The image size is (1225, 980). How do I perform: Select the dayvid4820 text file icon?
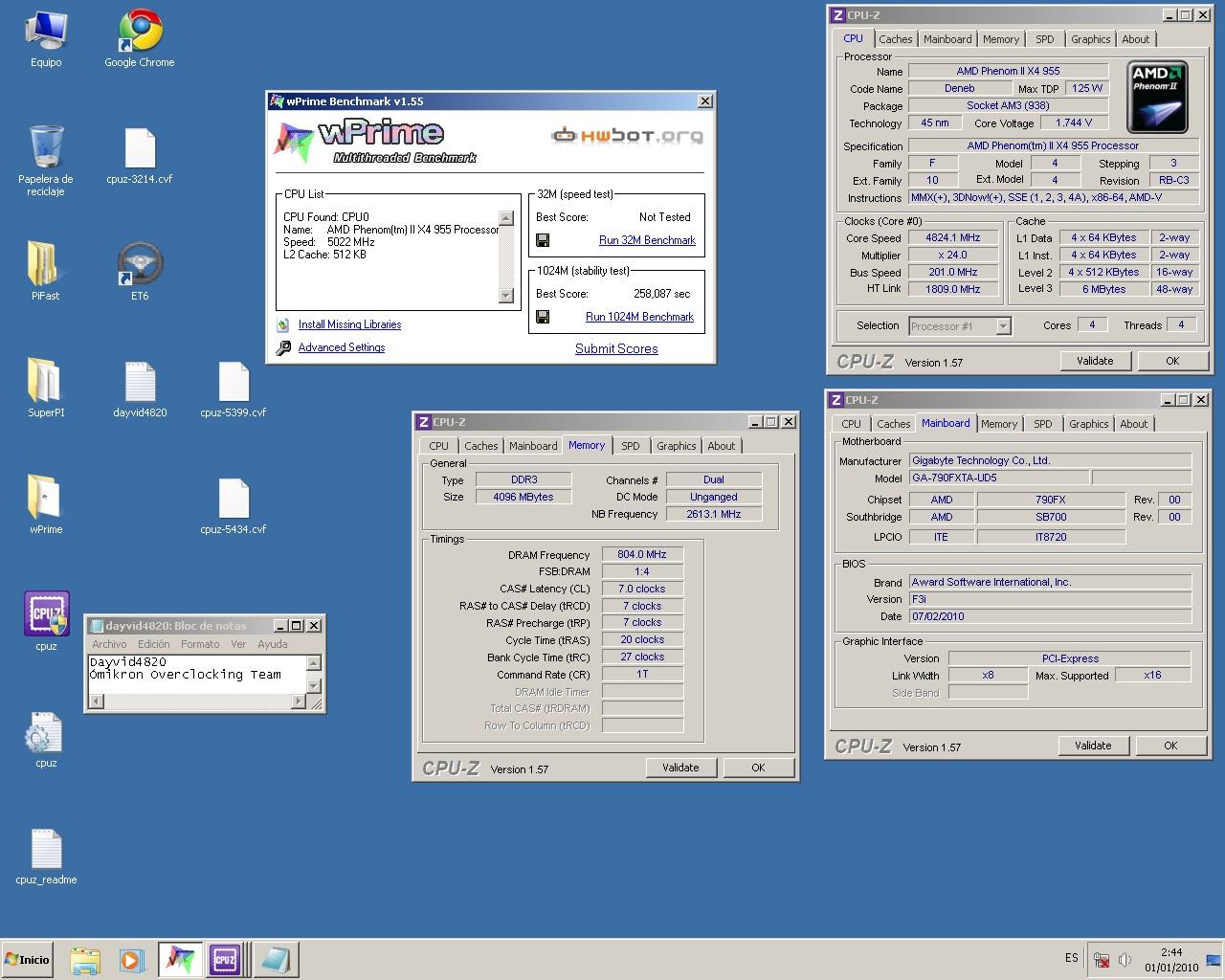[x=140, y=390]
